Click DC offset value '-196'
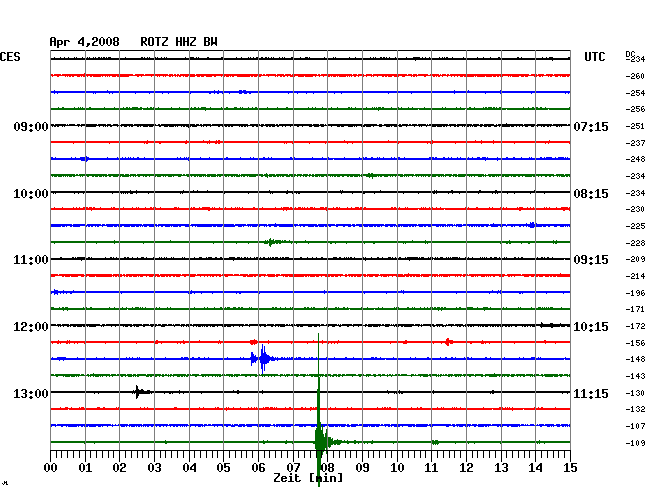This screenshot has height=494, width=650. tap(635, 293)
